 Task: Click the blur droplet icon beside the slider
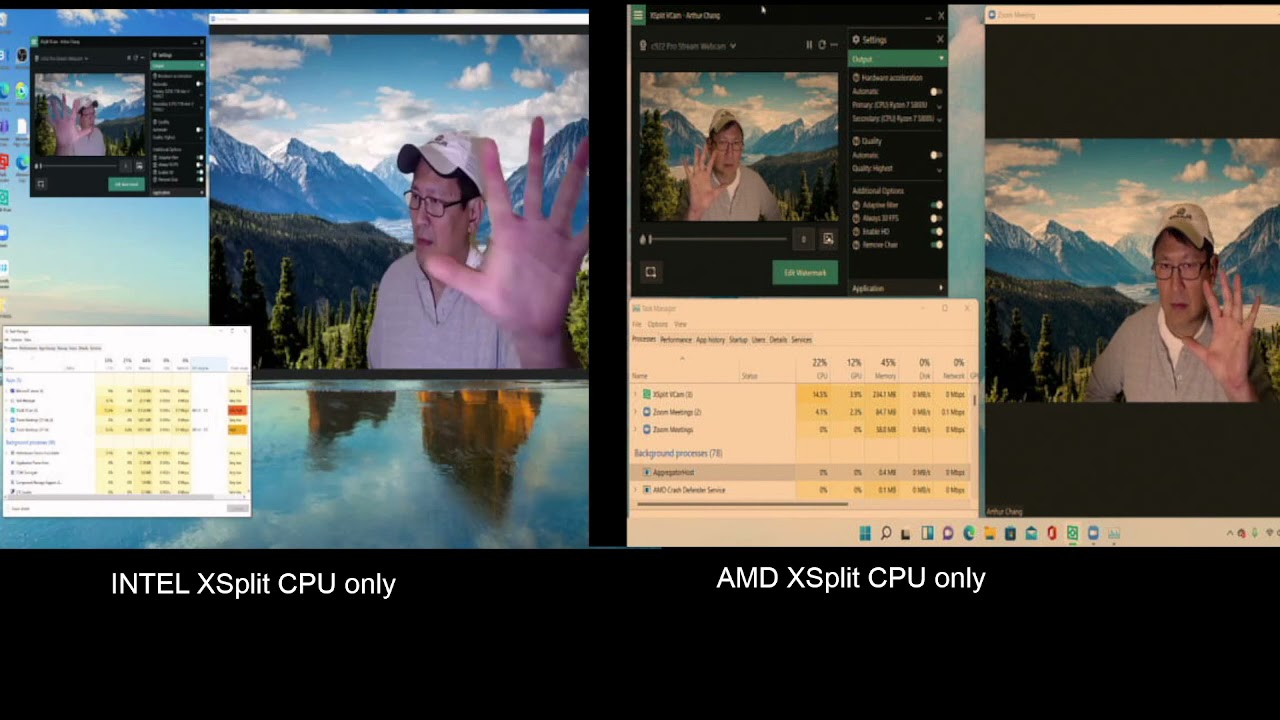pyautogui.click(x=645, y=239)
